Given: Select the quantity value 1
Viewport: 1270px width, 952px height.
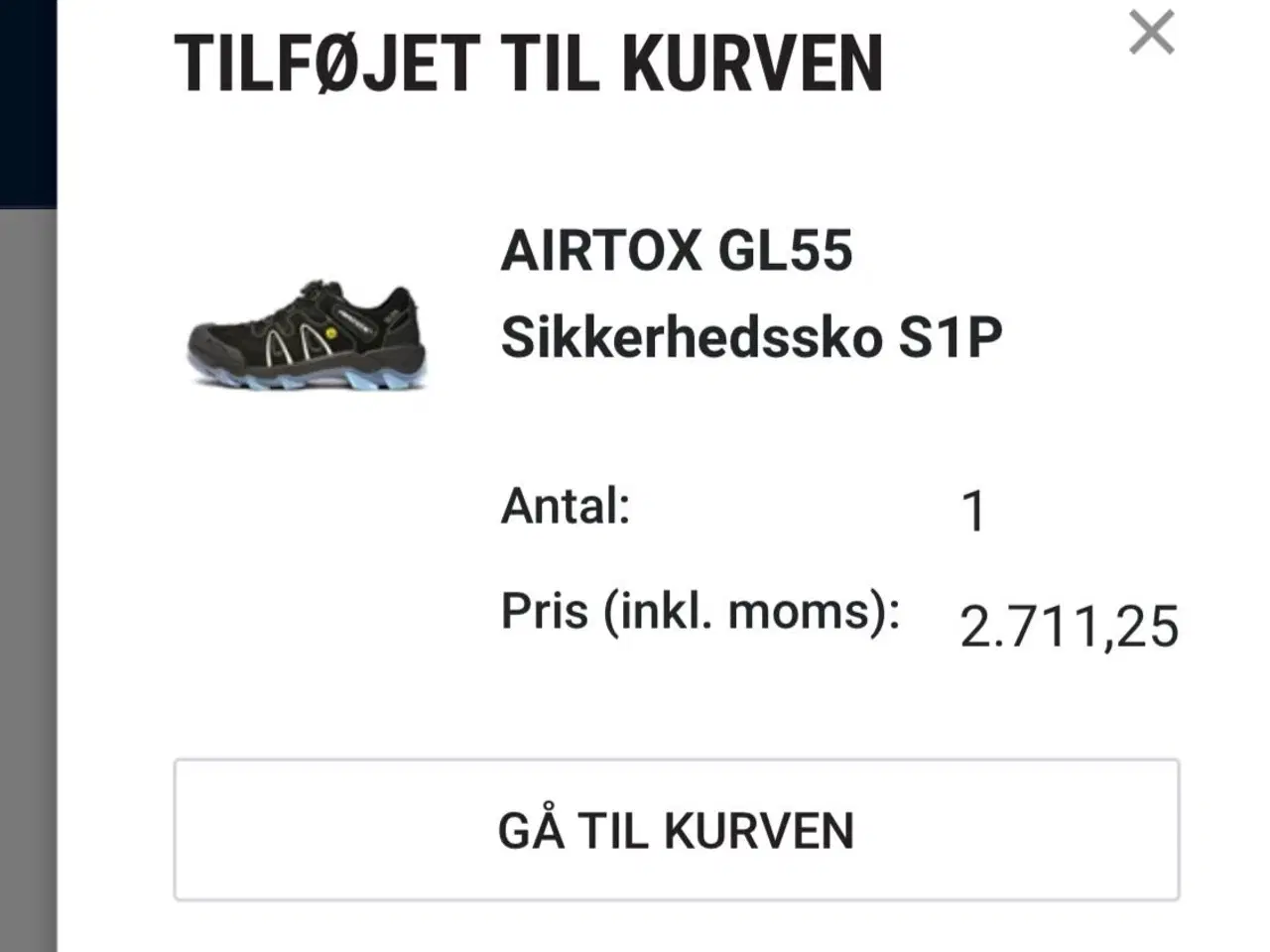Looking at the screenshot, I should 974,508.
